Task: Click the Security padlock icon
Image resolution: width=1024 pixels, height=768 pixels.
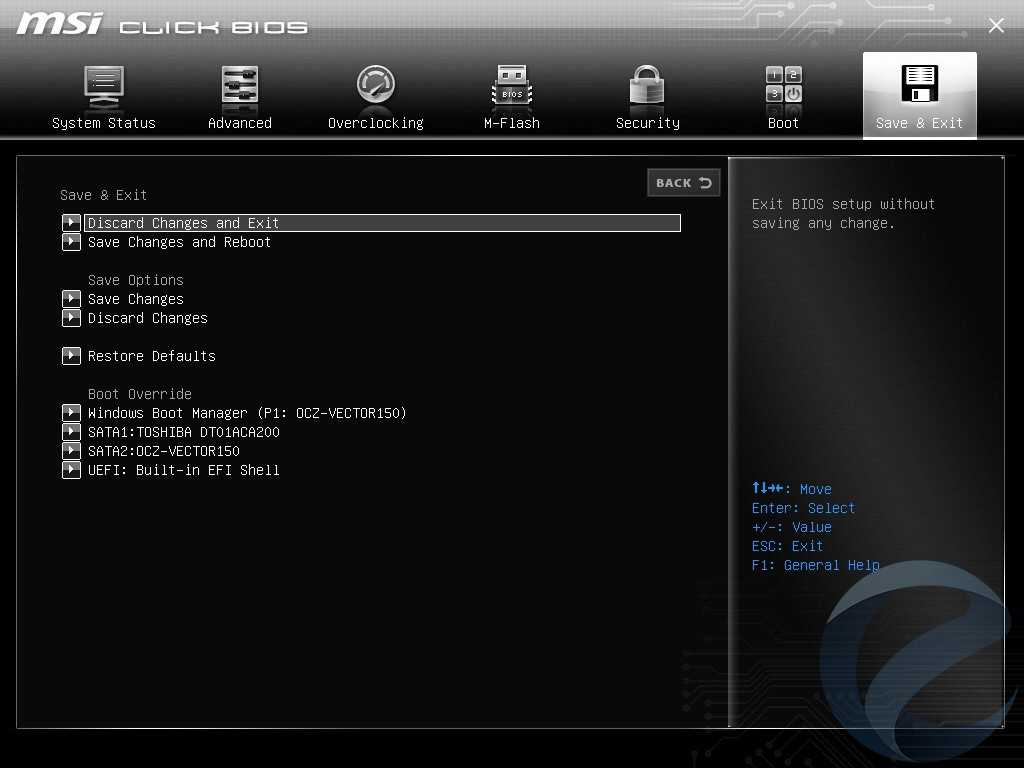Action: click(647, 85)
